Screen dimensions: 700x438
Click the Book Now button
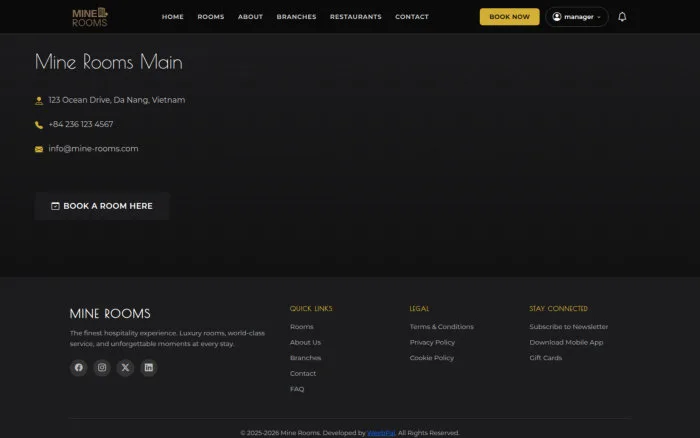pos(509,17)
